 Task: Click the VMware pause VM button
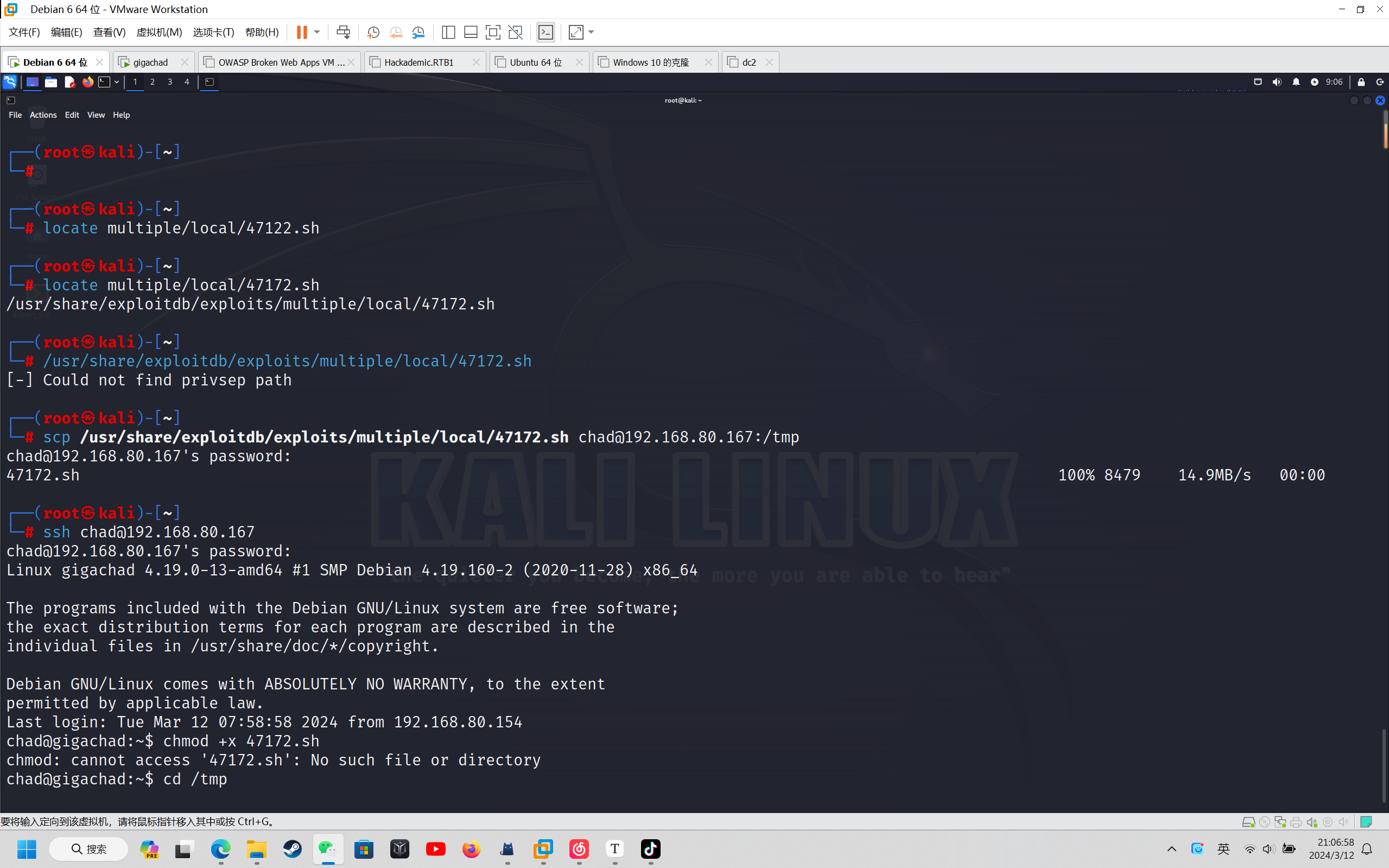click(301, 32)
